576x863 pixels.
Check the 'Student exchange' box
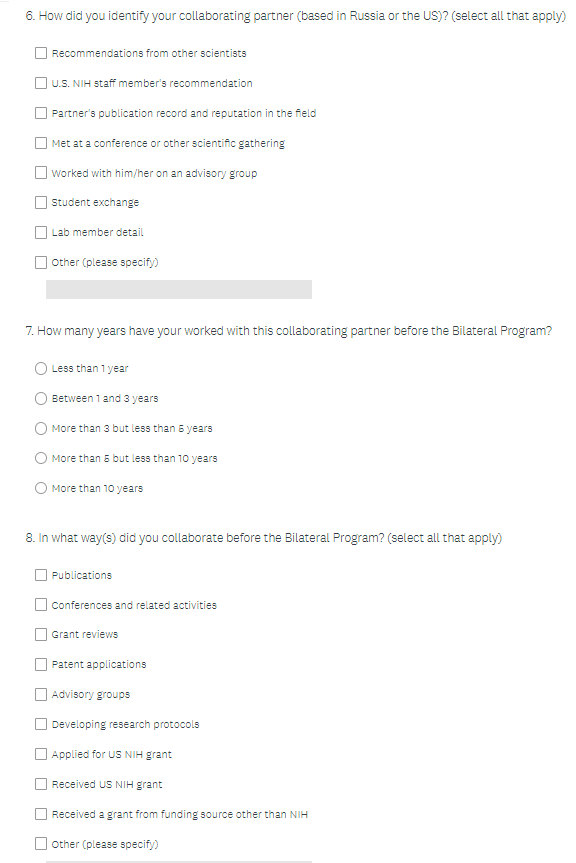41,202
